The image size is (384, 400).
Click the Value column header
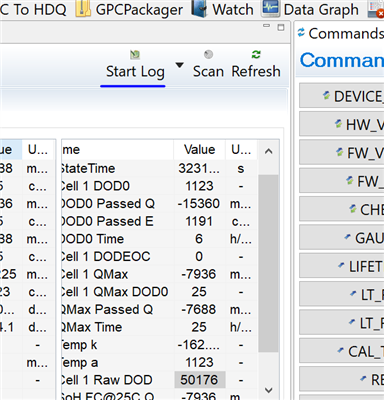coord(199,150)
